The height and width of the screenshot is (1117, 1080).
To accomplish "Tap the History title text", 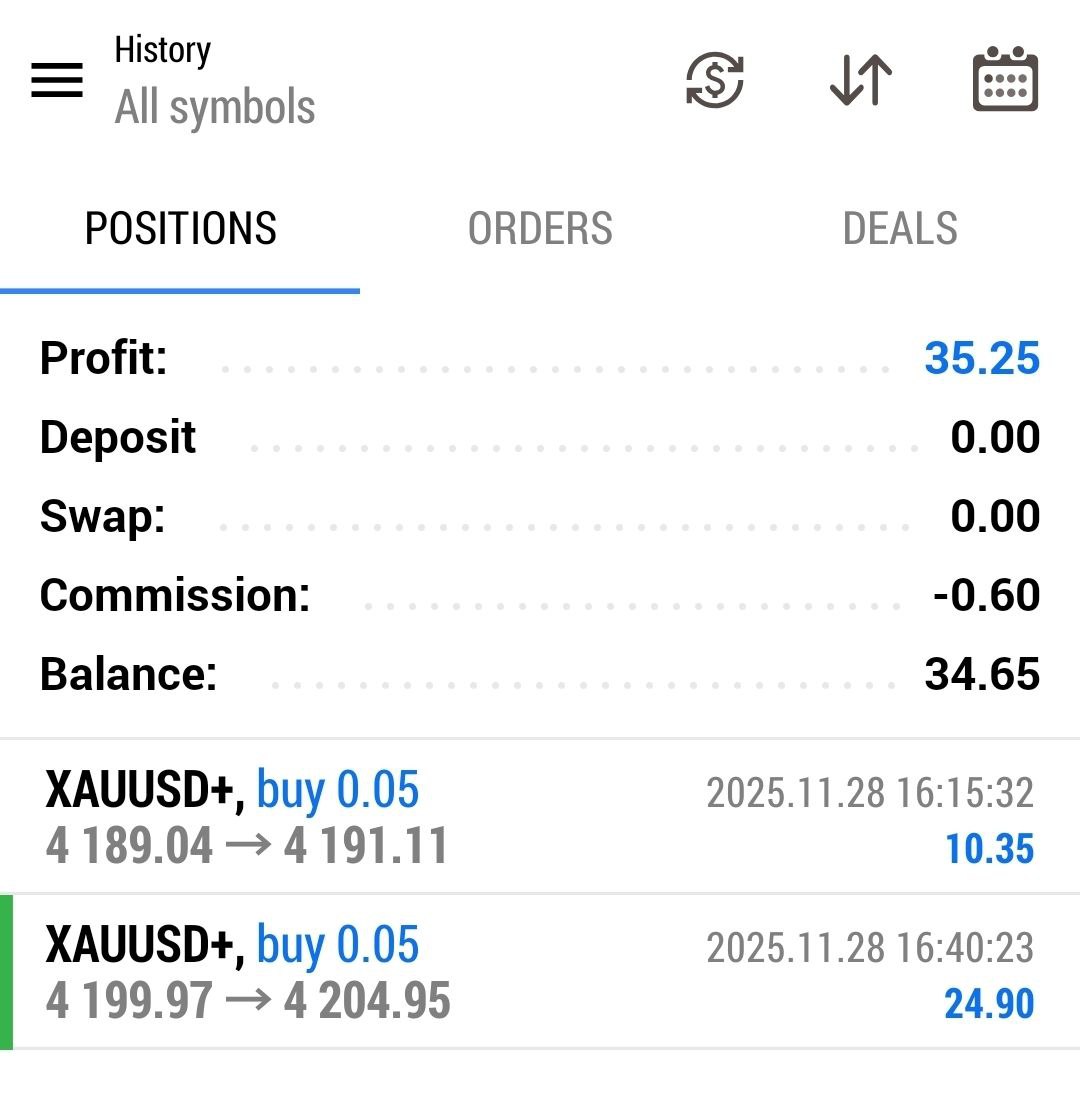I will (x=163, y=50).
